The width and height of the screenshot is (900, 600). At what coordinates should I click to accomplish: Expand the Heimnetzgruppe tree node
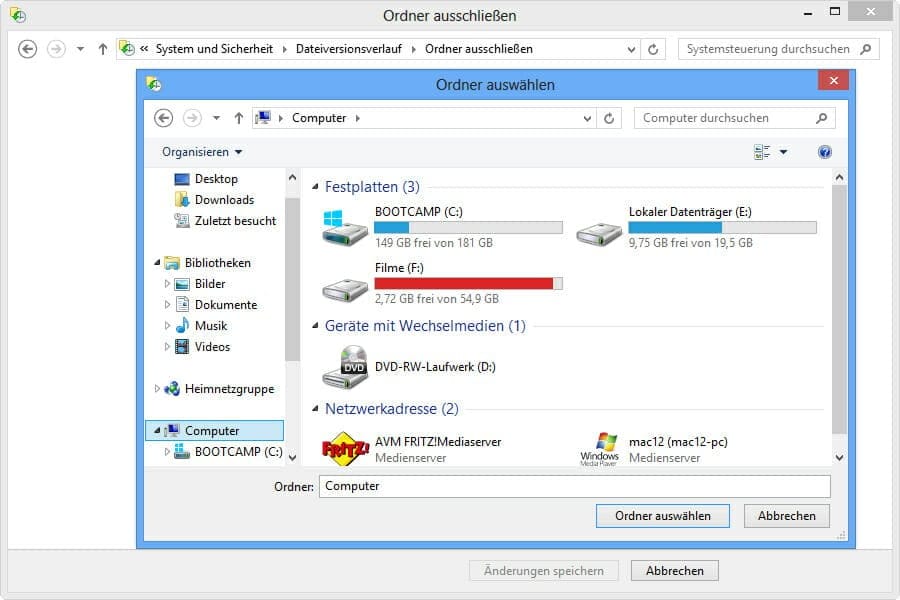pos(157,389)
